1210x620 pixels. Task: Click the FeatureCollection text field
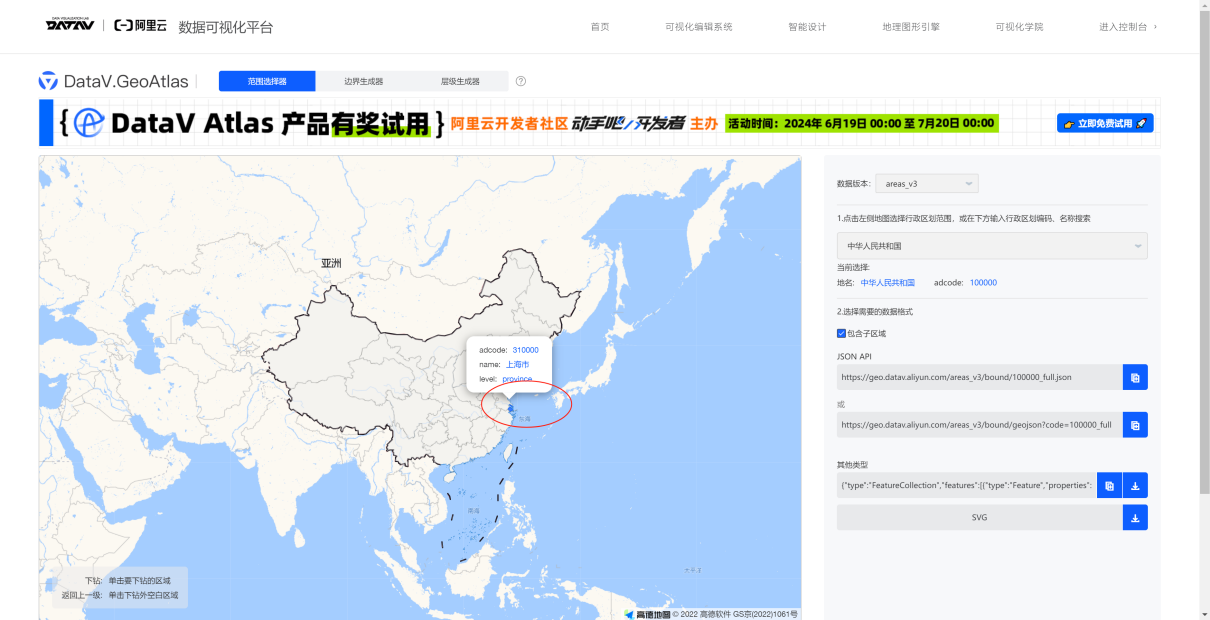click(967, 485)
